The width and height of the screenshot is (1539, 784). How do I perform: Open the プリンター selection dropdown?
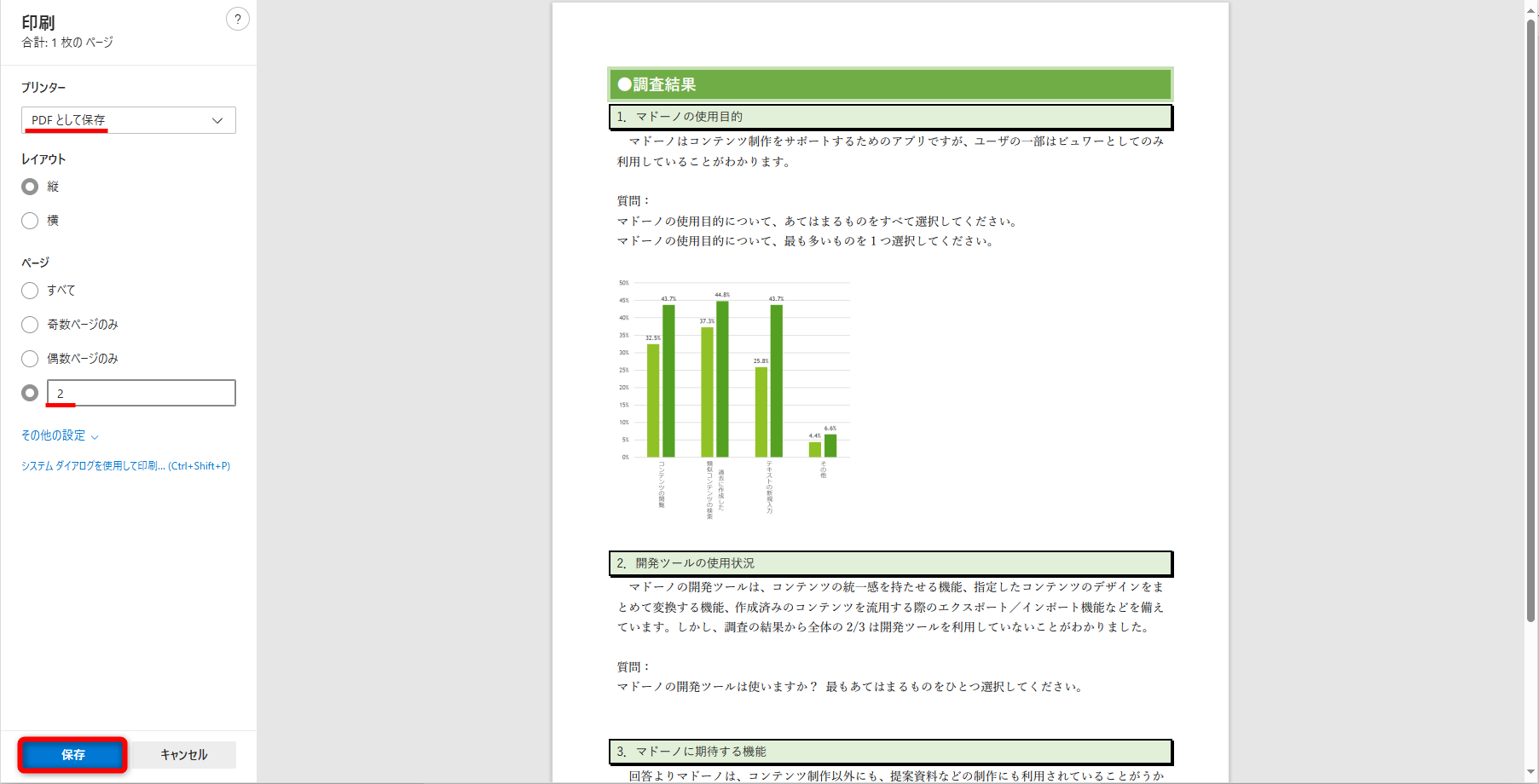(128, 120)
